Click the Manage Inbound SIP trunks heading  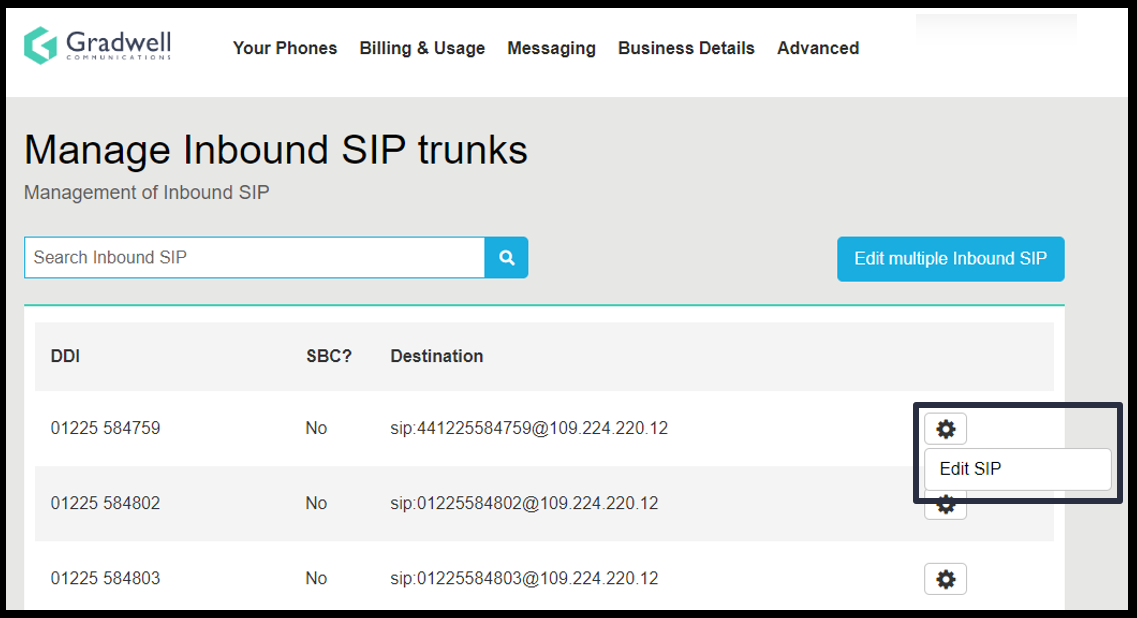coord(275,150)
